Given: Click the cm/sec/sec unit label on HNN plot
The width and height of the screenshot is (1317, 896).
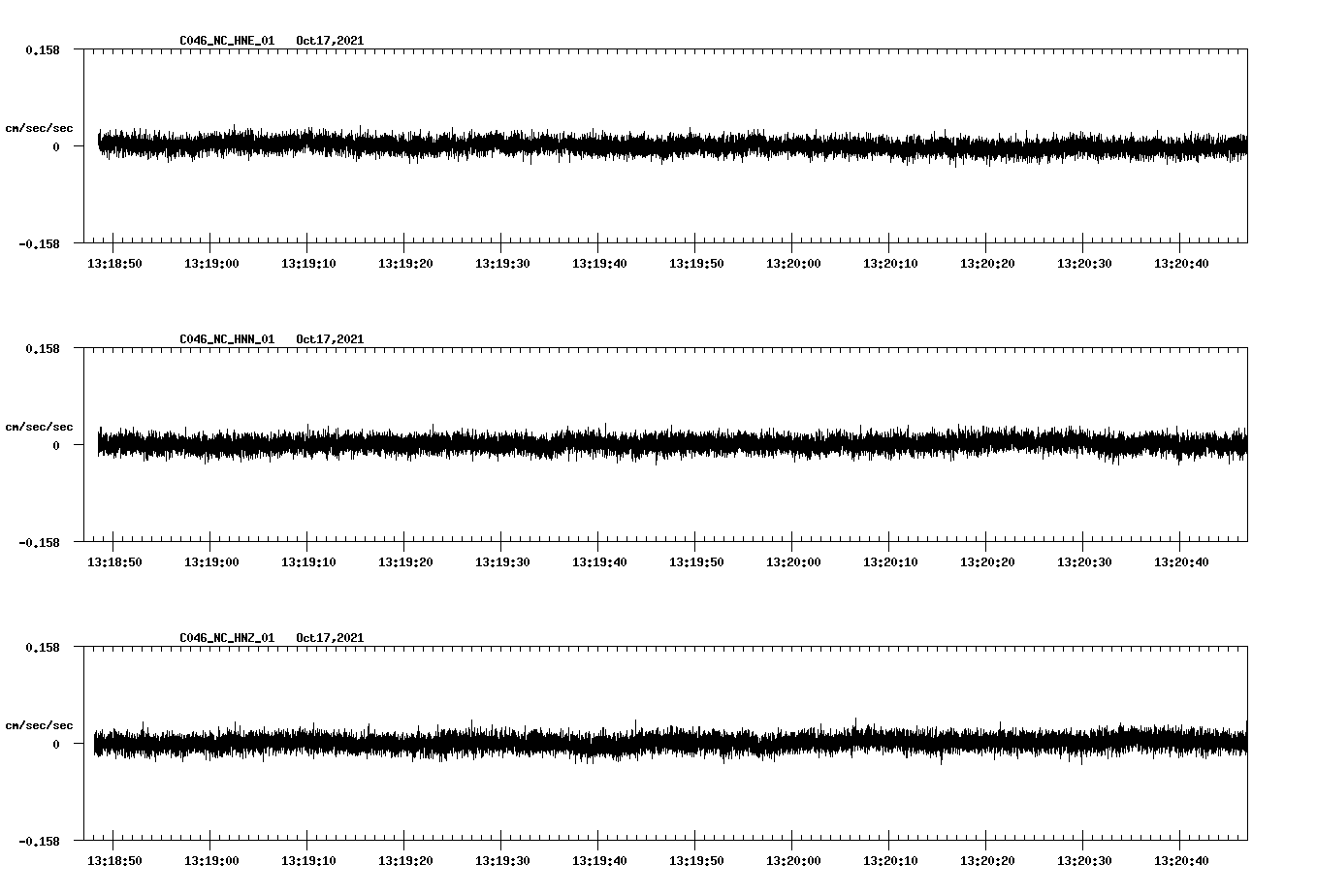Looking at the screenshot, I should tap(39, 427).
